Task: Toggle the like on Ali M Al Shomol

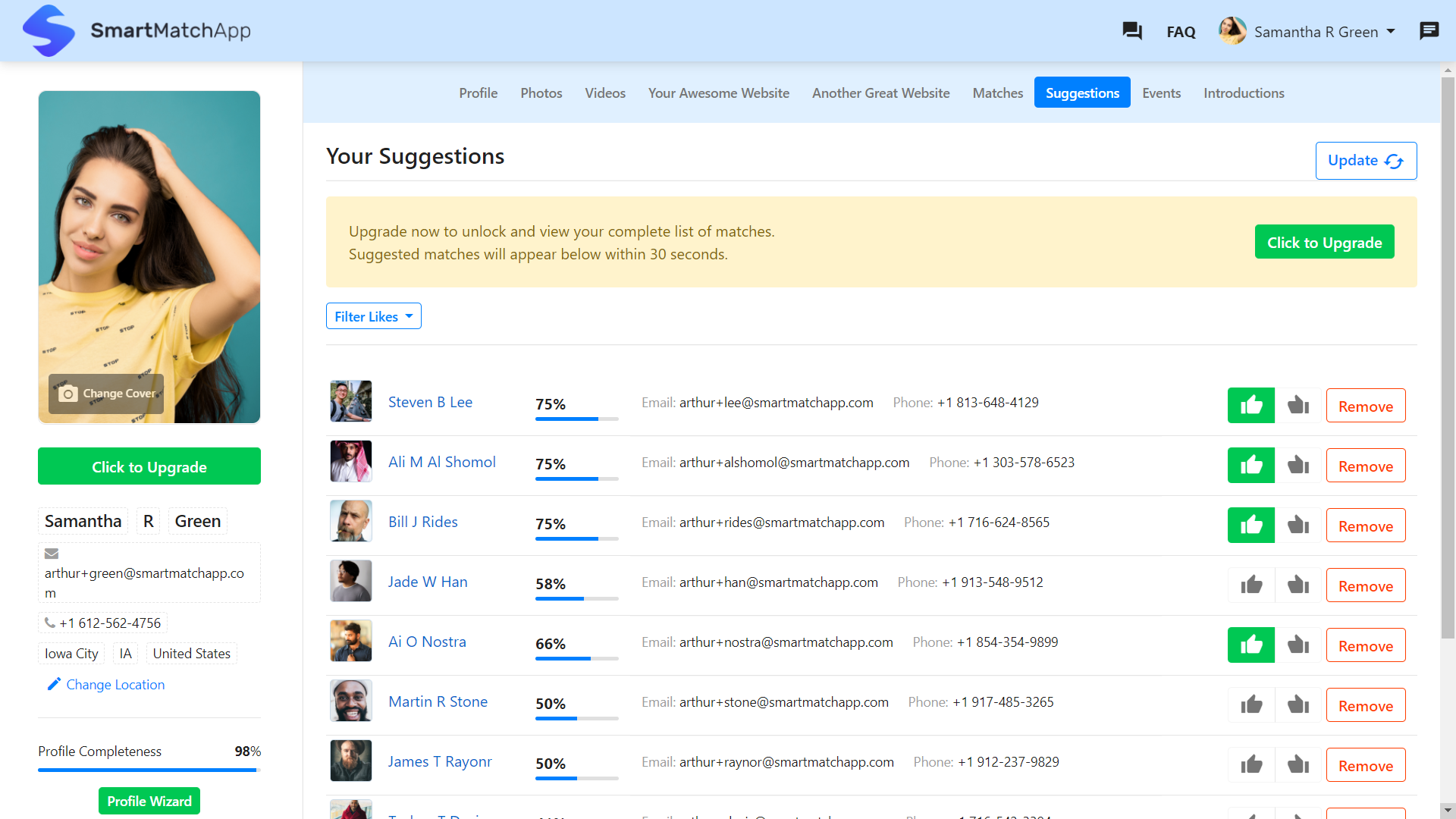Action: [x=1251, y=466]
